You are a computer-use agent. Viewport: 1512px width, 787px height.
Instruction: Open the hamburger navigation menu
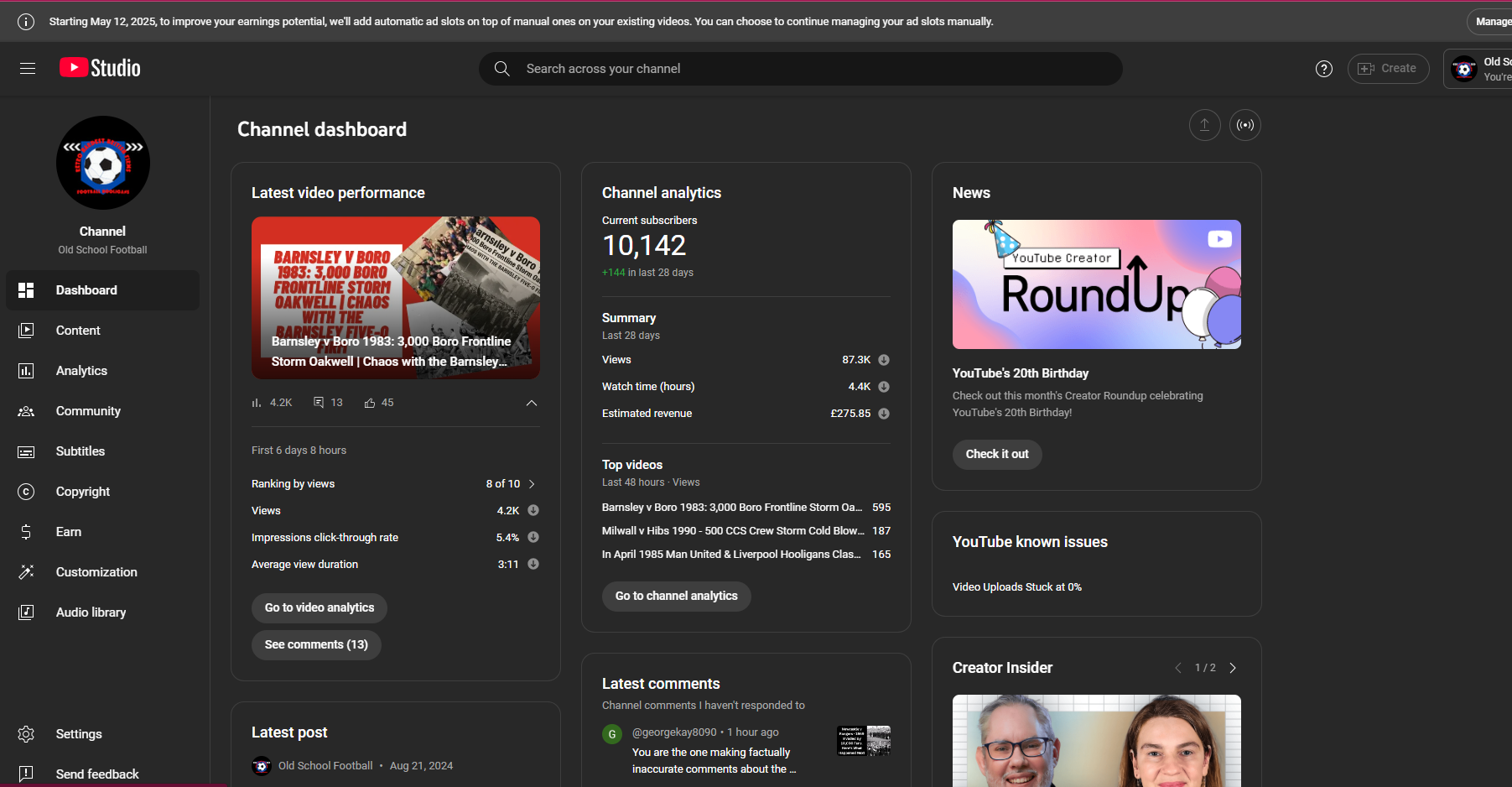coord(28,69)
